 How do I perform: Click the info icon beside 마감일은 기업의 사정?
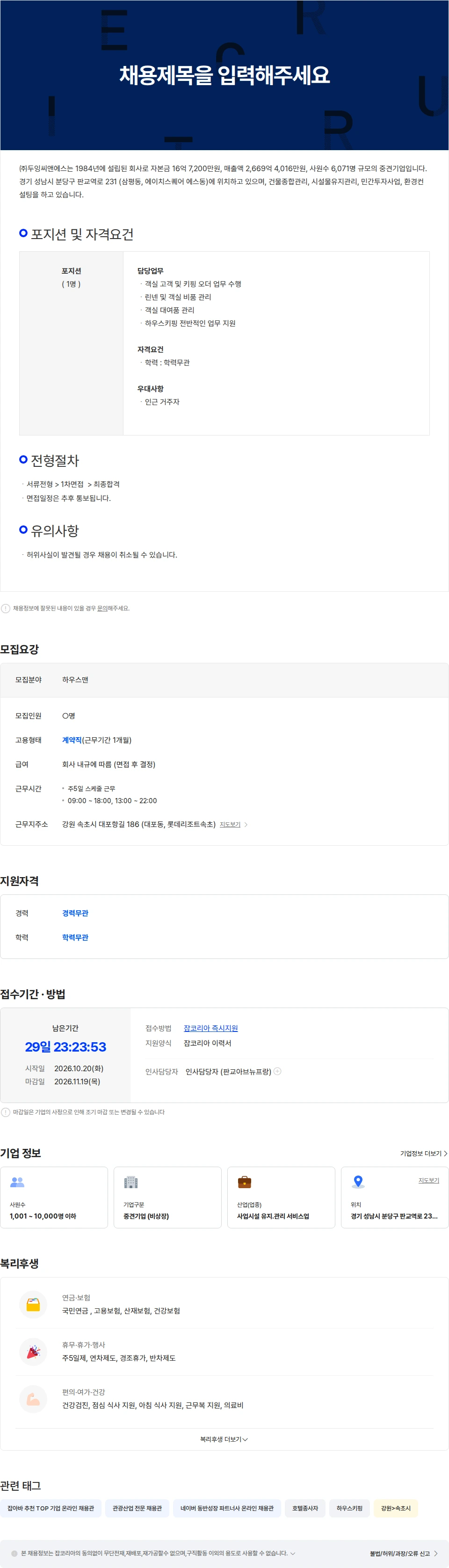point(6,1112)
